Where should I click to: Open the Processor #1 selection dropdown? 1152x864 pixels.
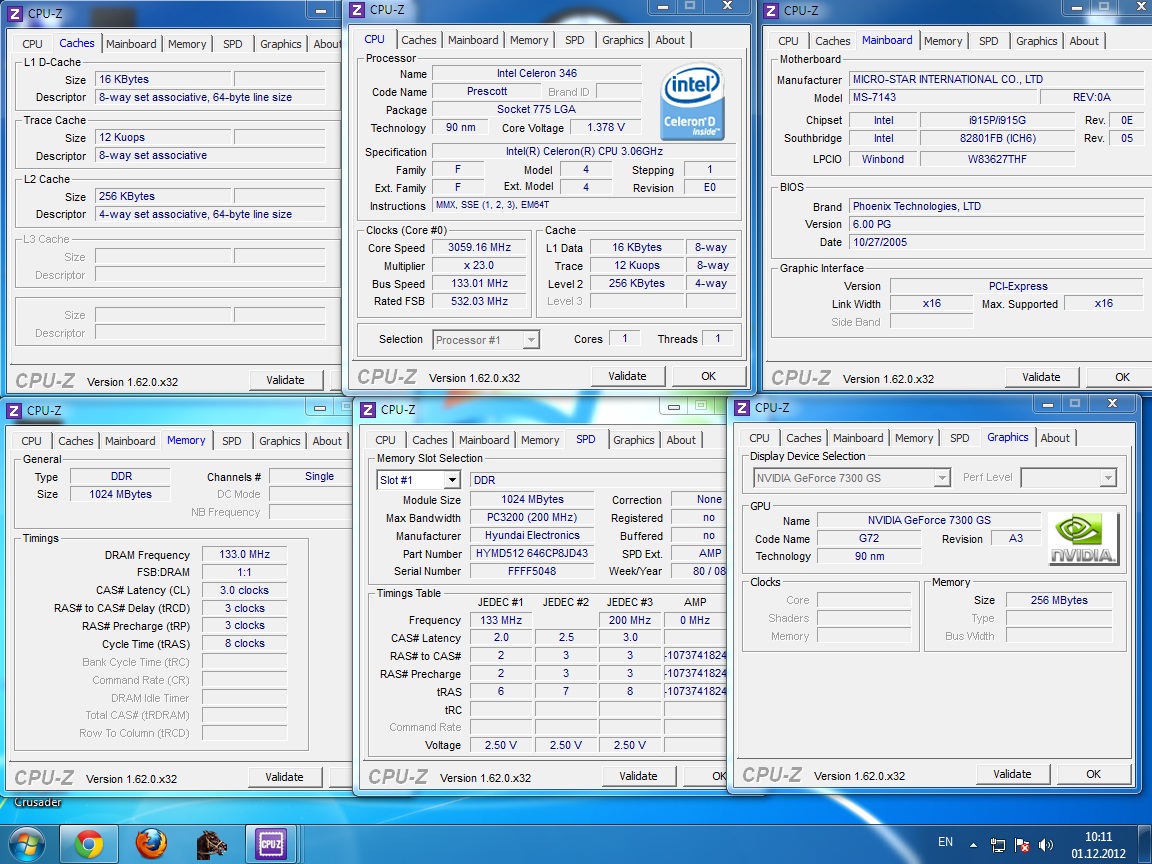pyautogui.click(x=531, y=340)
